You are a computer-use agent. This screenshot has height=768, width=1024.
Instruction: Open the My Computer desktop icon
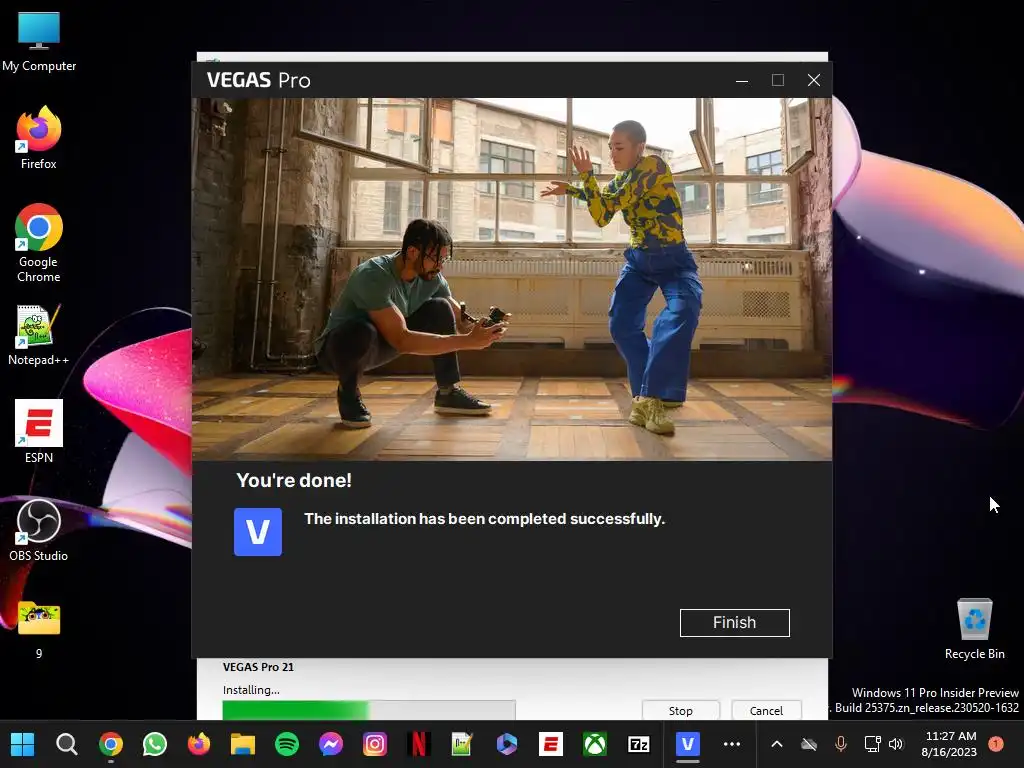coord(39,41)
